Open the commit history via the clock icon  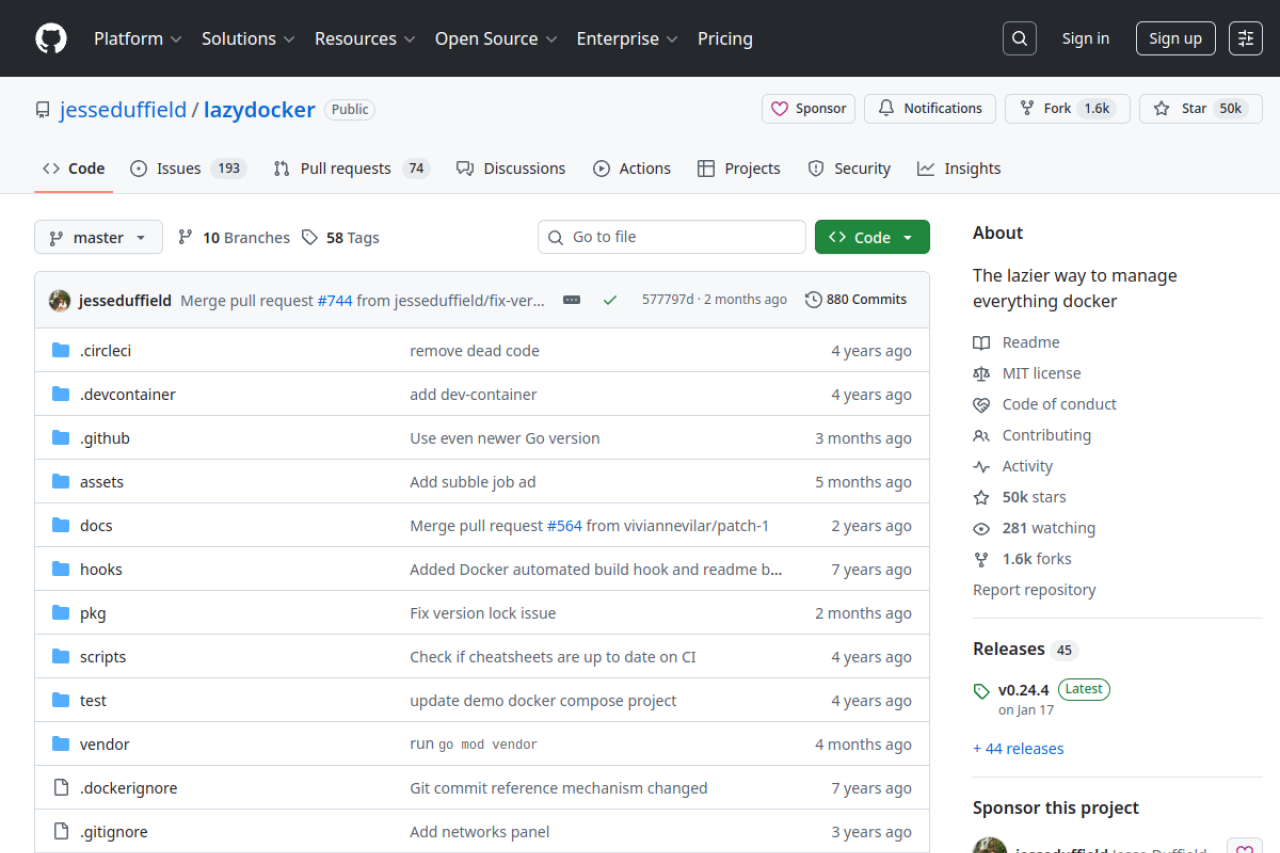pos(812,299)
